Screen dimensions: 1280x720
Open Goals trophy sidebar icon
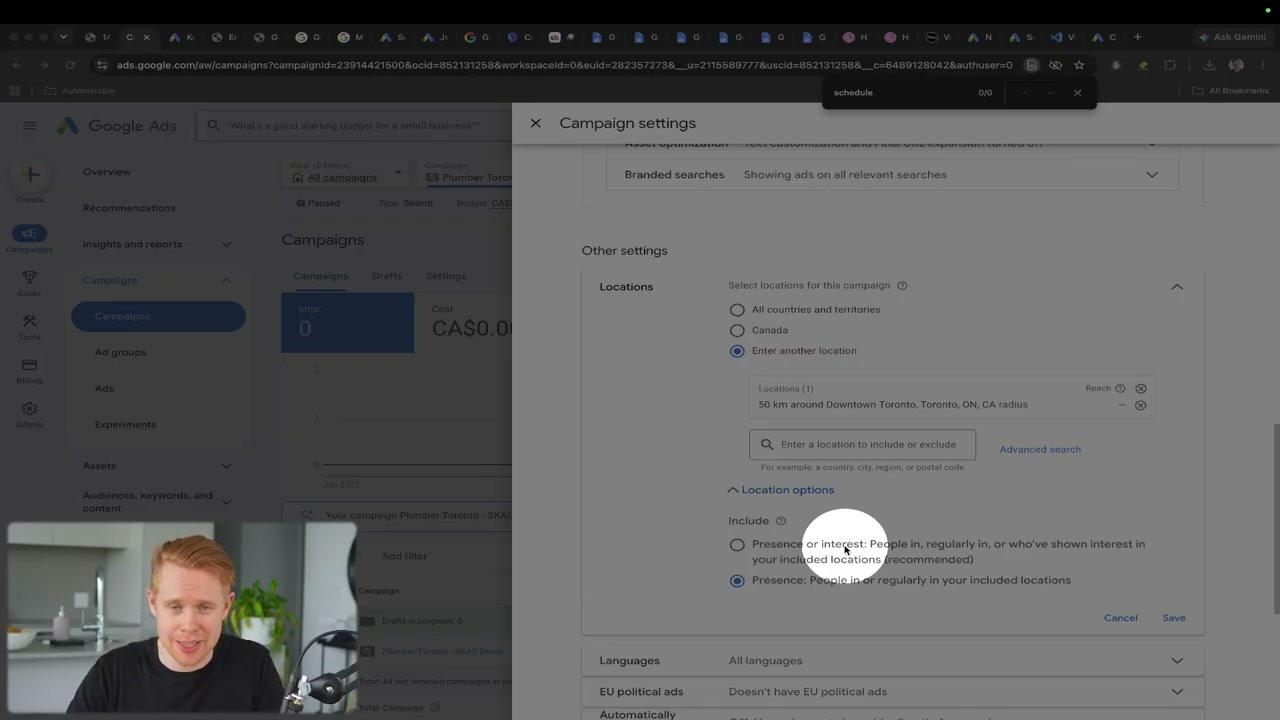29,278
